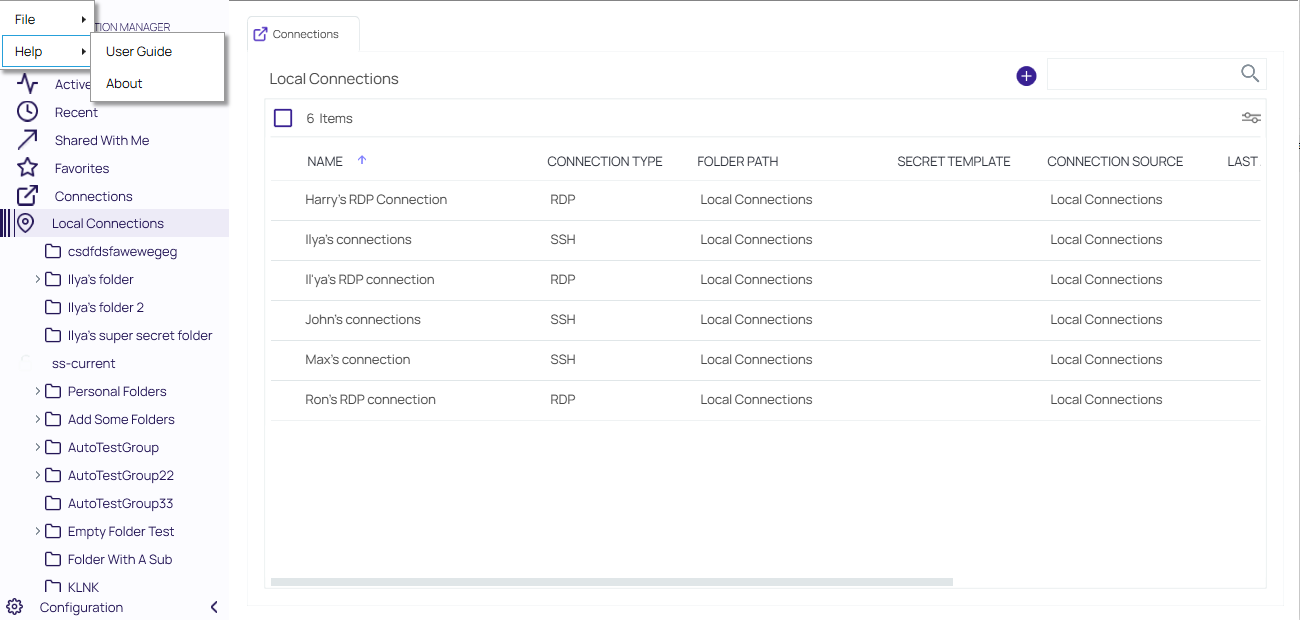Image resolution: width=1300 pixels, height=620 pixels.
Task: Expand the Ilya's folder tree node
Action: pos(38,280)
